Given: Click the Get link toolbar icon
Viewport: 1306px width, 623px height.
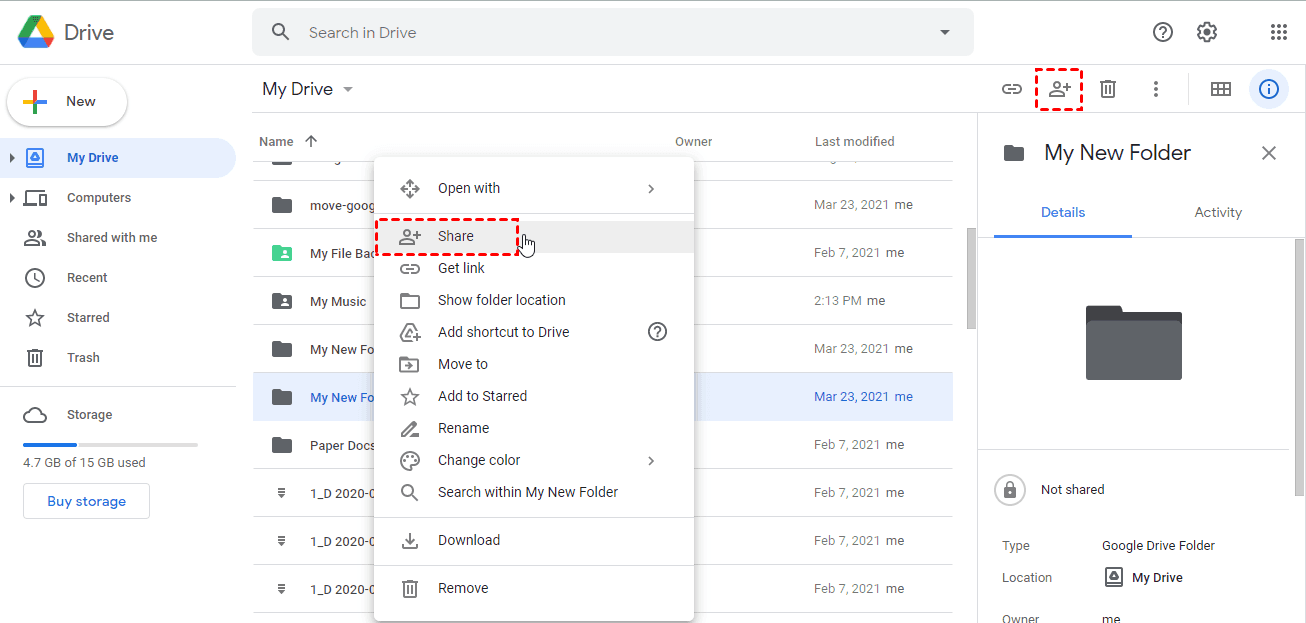Looking at the screenshot, I should click(x=1012, y=89).
